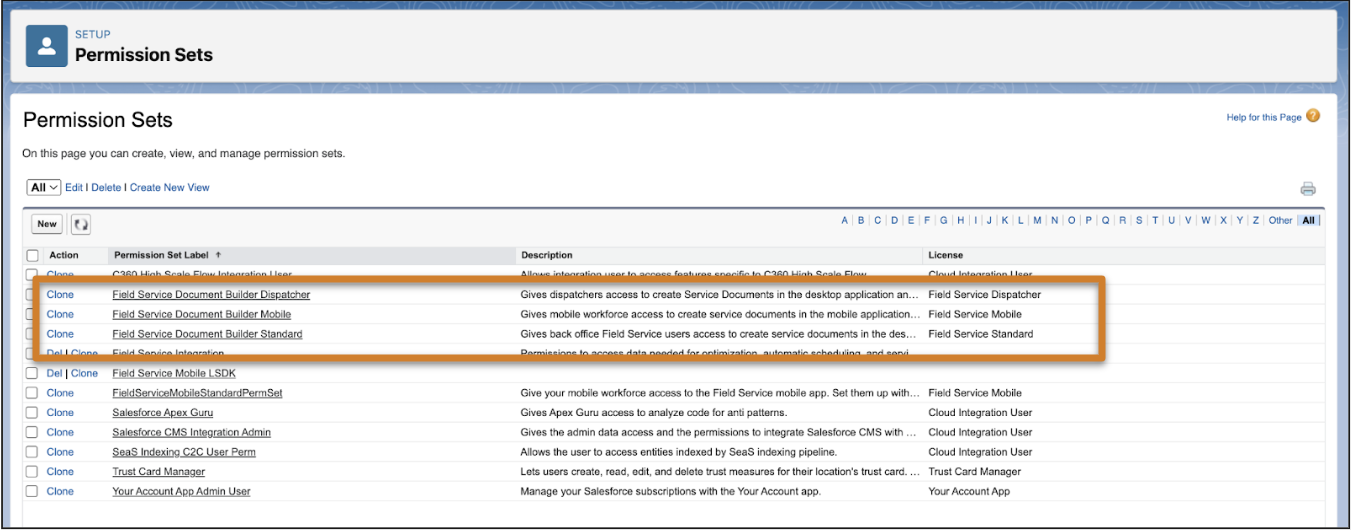This screenshot has width=1352, height=530.
Task: Open Your Account App Admin User label
Action: click(x=181, y=491)
